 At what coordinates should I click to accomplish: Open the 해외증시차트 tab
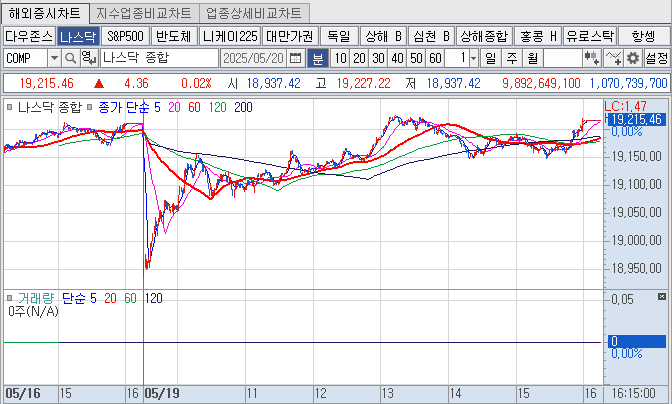point(45,13)
